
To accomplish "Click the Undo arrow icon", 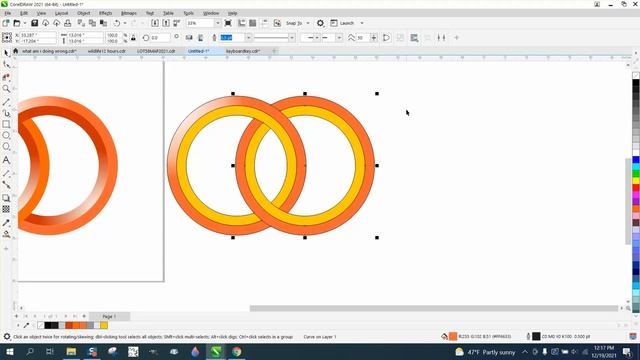I will pyautogui.click(x=117, y=23).
